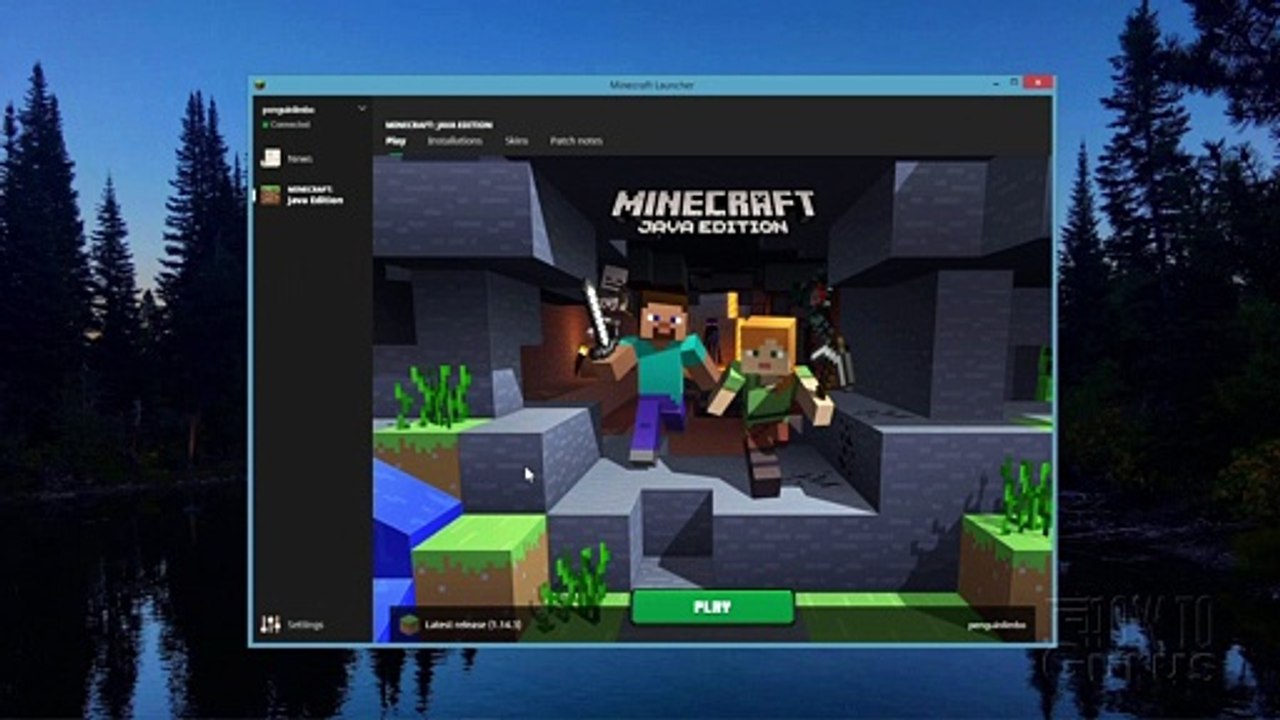Click the green PLAY button
Image resolution: width=1280 pixels, height=720 pixels.
[713, 606]
